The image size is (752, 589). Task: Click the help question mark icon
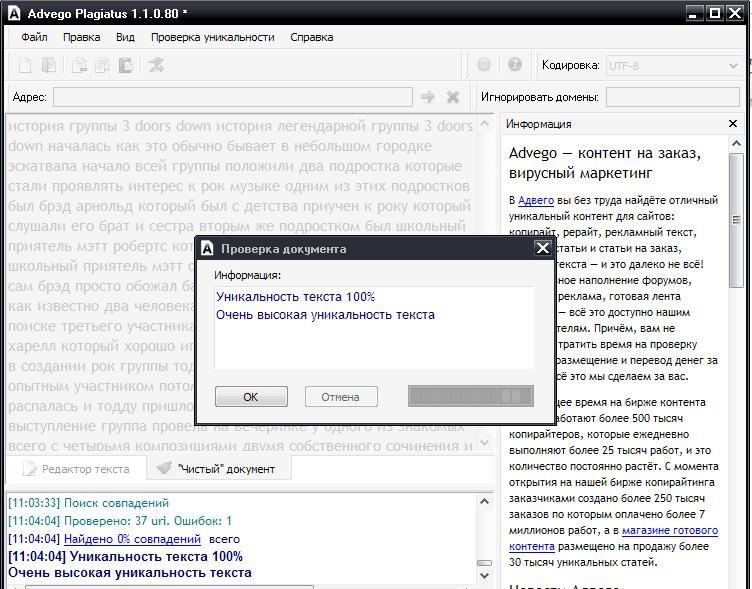(x=515, y=64)
